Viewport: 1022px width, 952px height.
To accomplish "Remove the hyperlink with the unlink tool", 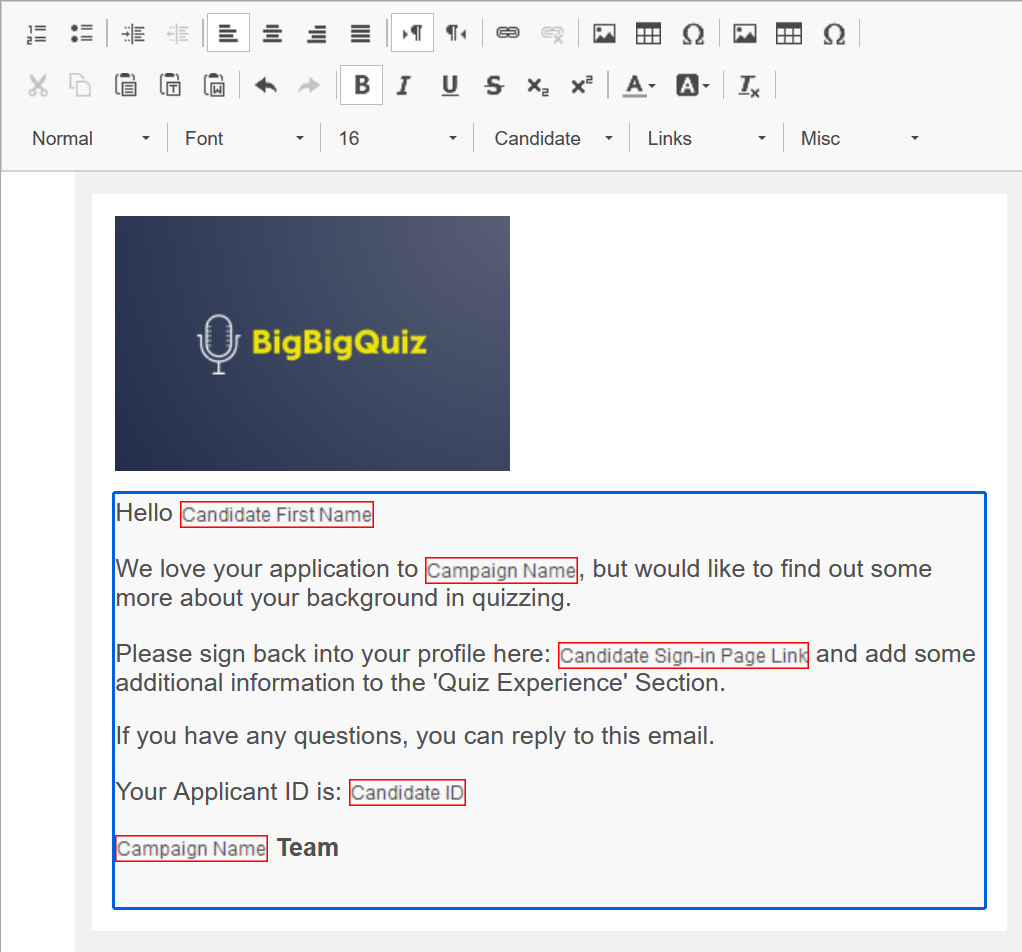I will (552, 33).
